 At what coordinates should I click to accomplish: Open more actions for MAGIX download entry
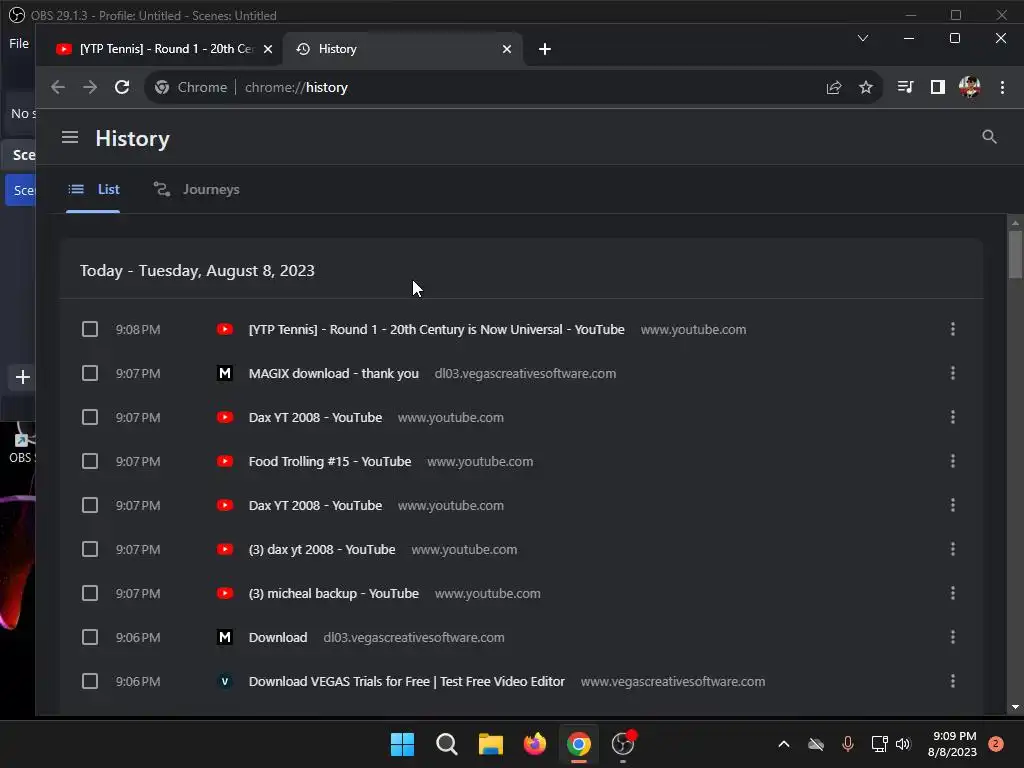point(952,373)
